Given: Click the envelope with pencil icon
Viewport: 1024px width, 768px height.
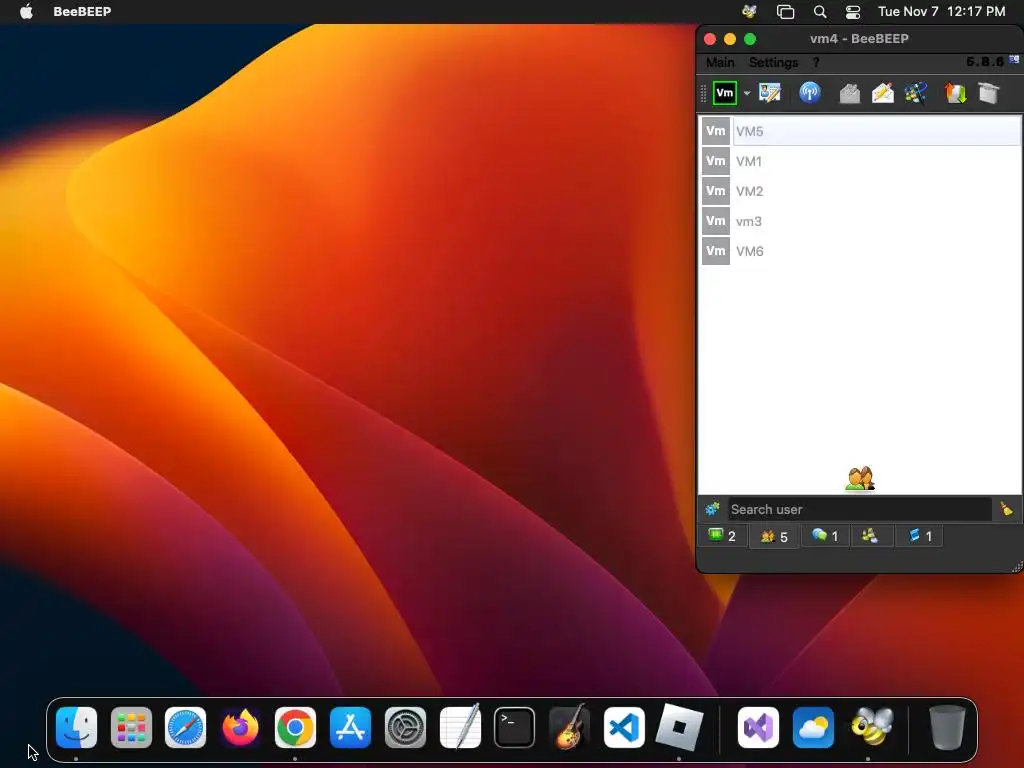Looking at the screenshot, I should [882, 93].
